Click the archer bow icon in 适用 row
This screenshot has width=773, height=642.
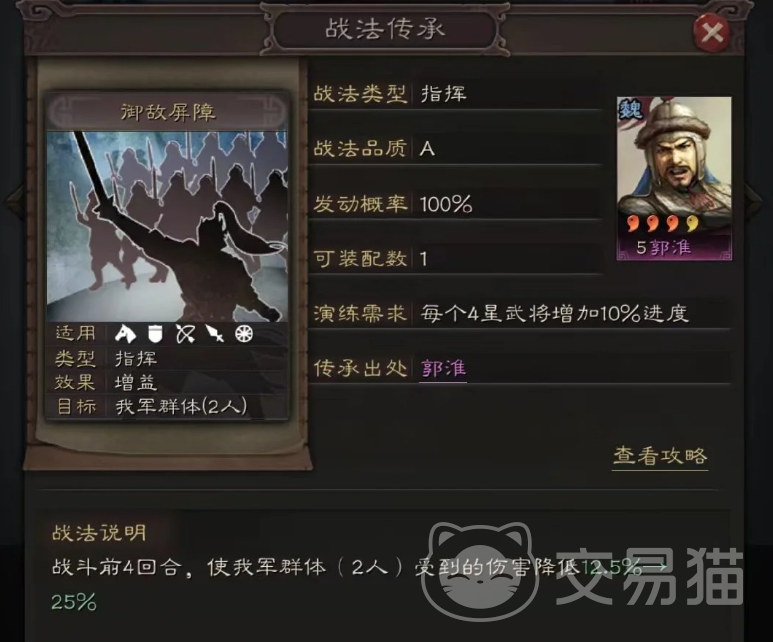click(185, 334)
